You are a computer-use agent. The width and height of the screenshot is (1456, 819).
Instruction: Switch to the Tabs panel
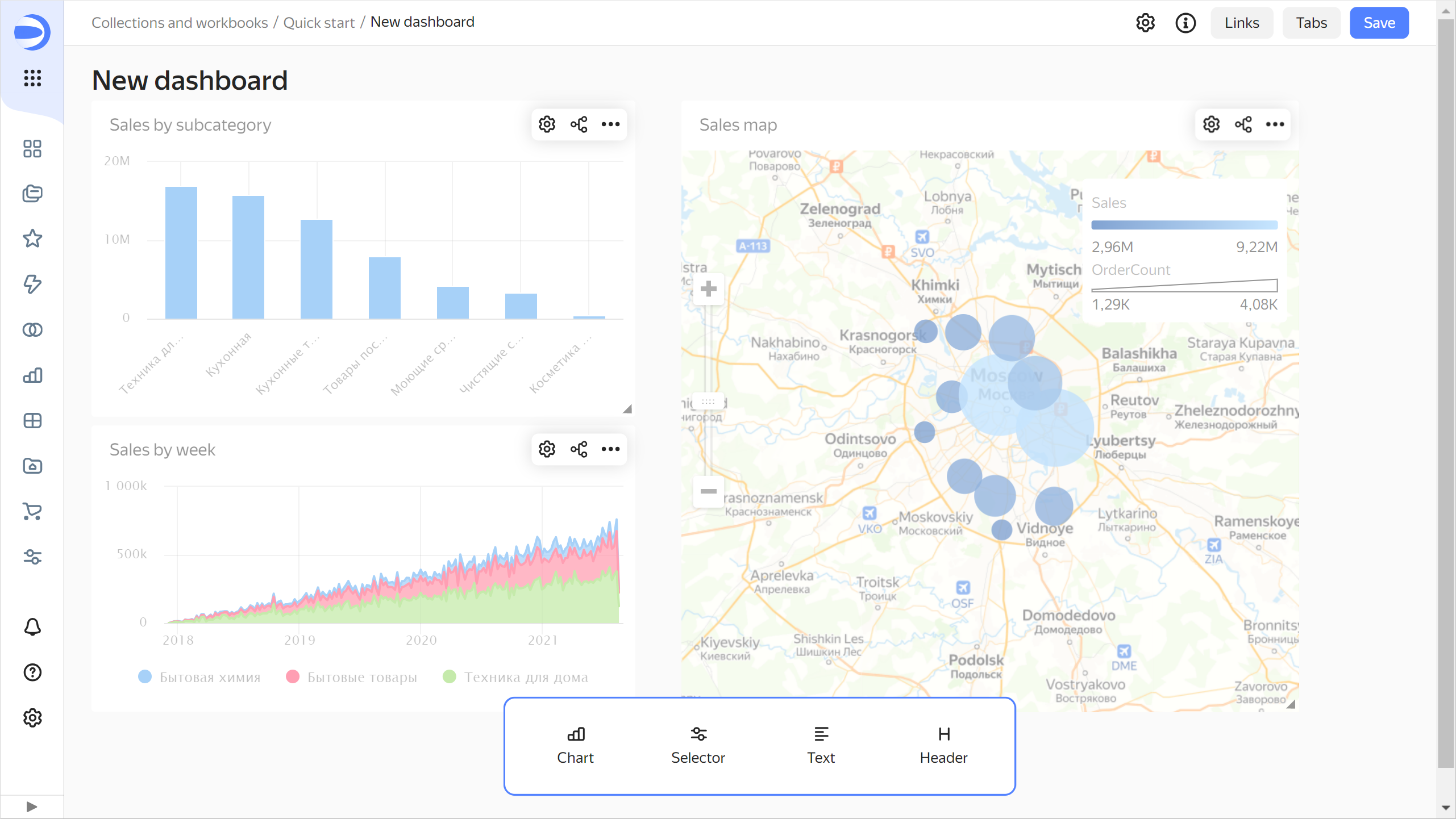tap(1311, 23)
